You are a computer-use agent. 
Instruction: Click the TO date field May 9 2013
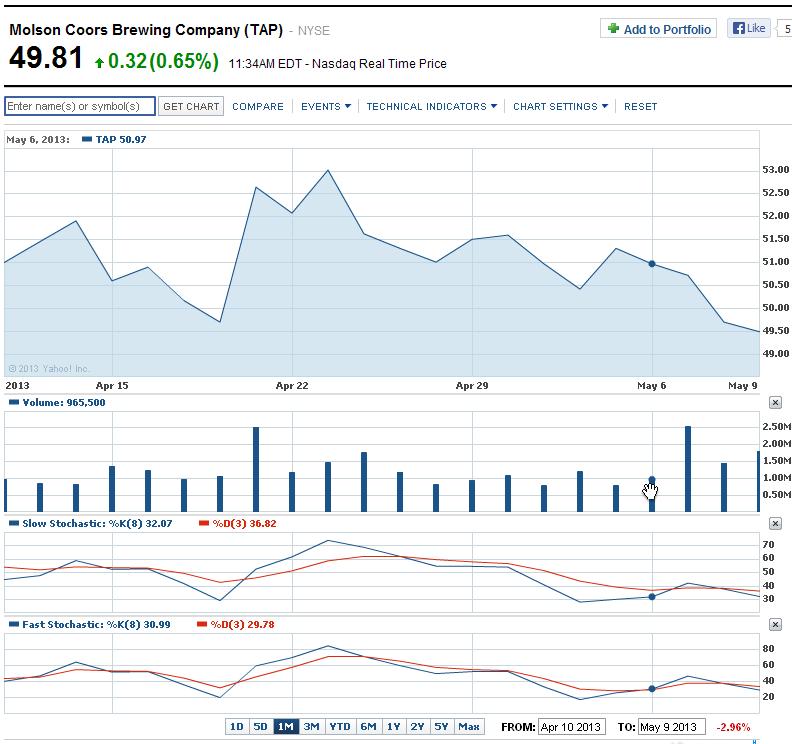coord(671,727)
